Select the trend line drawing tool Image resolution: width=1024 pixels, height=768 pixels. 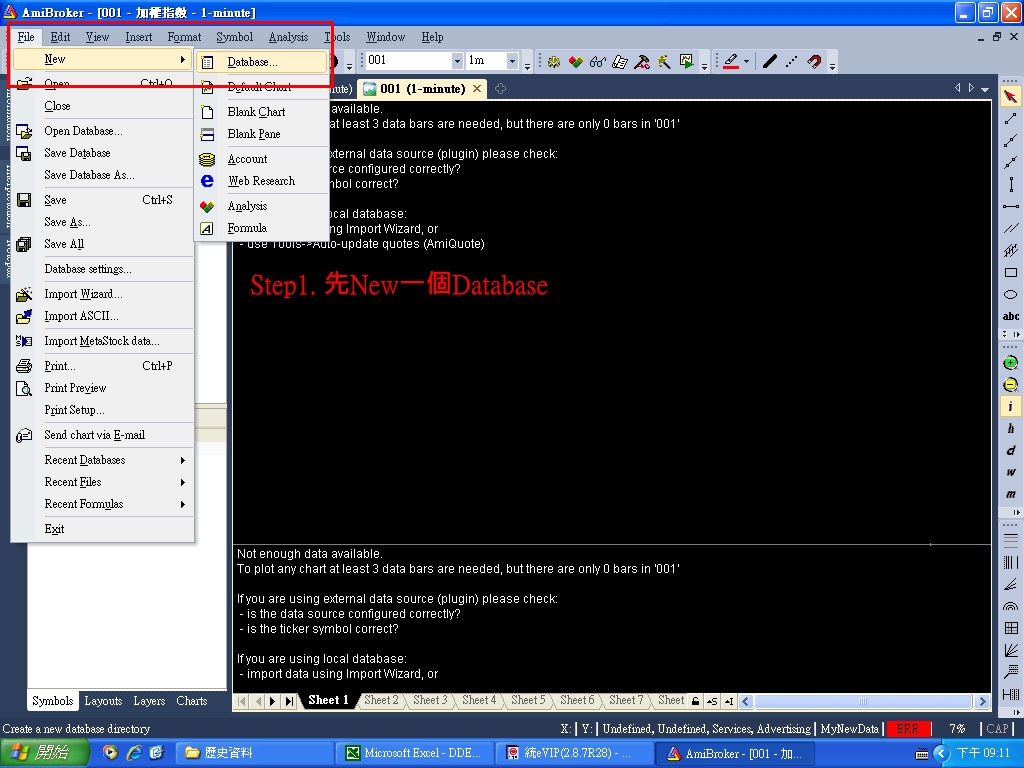coord(1010,118)
